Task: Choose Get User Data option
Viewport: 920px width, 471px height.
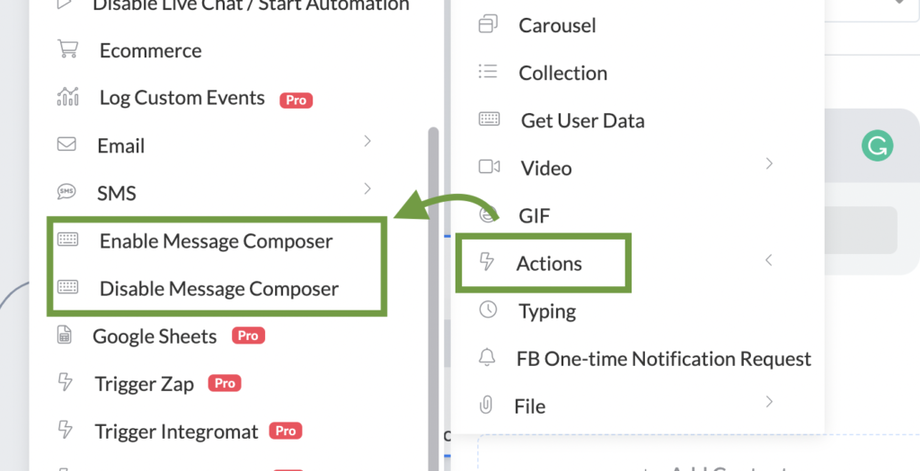Action: [582, 120]
